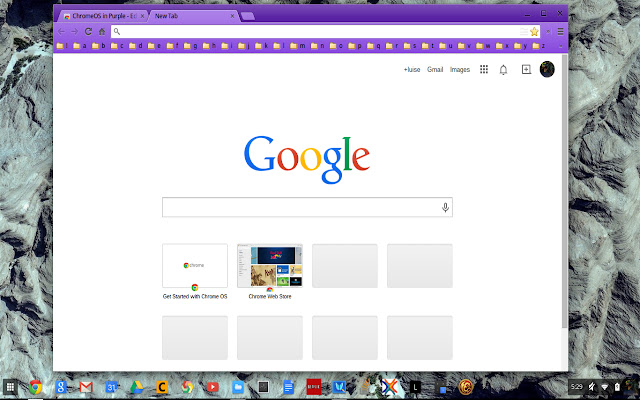The height and width of the screenshot is (400, 640).
Task: Open the gold round app on shelf
Action: point(466,387)
